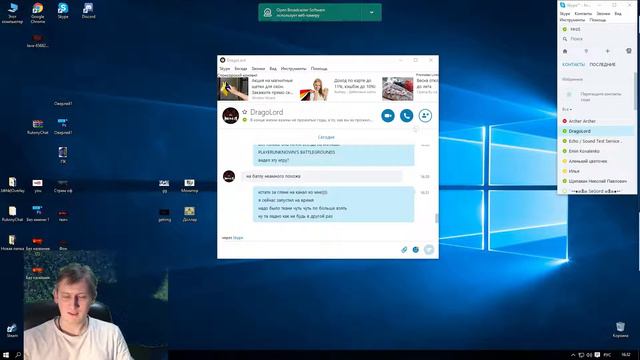The height and width of the screenshot is (360, 640).
Task: Open the Помощь menu in chat window
Action: pyautogui.click(x=319, y=69)
